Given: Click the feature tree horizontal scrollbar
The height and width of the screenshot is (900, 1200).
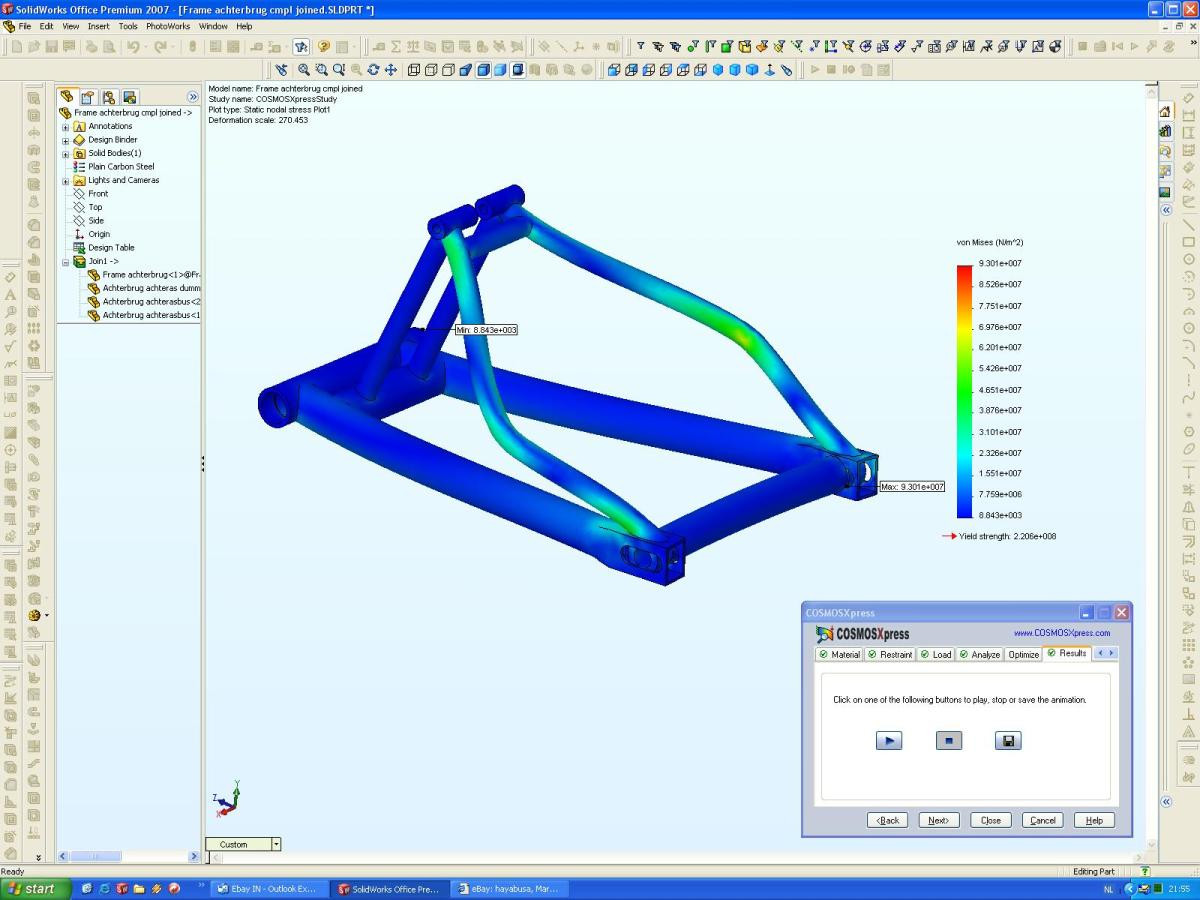Looking at the screenshot, I should pyautogui.click(x=128, y=857).
